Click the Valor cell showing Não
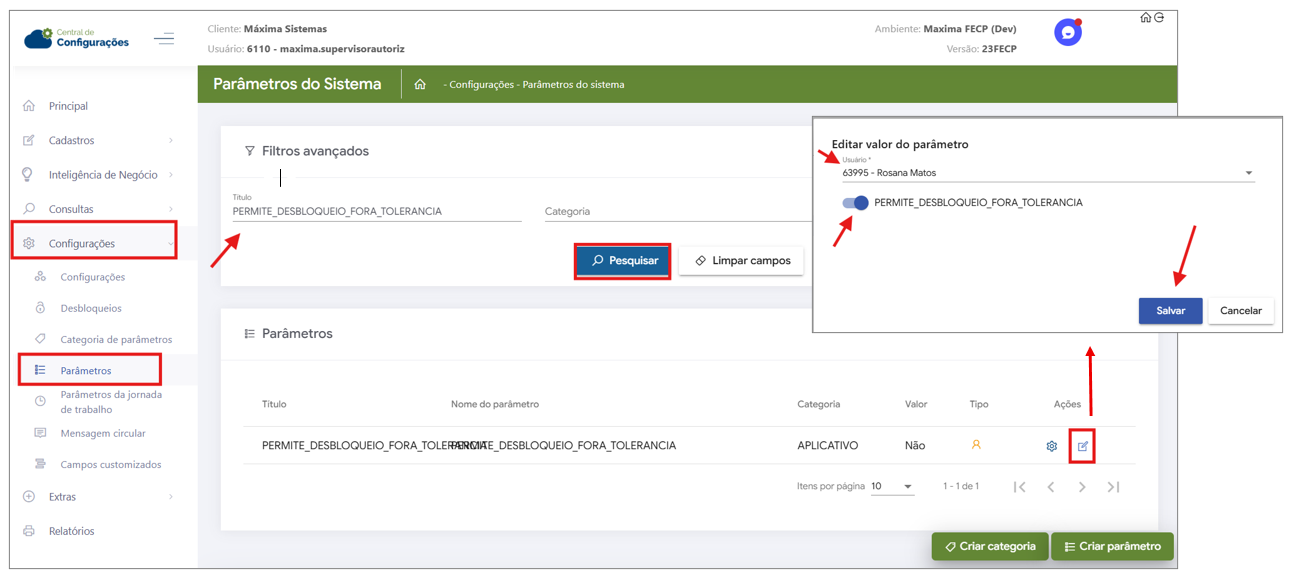The height and width of the screenshot is (587, 1290). point(915,445)
